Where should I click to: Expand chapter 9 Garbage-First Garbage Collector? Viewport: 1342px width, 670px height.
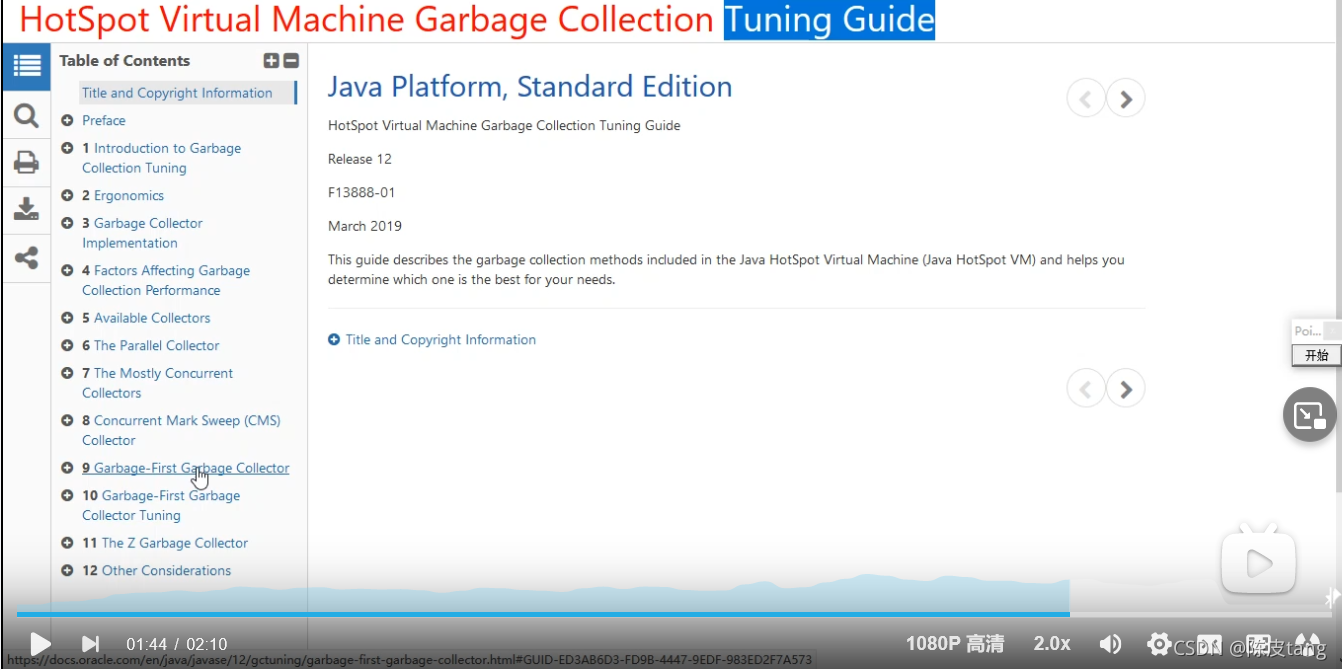(67, 468)
